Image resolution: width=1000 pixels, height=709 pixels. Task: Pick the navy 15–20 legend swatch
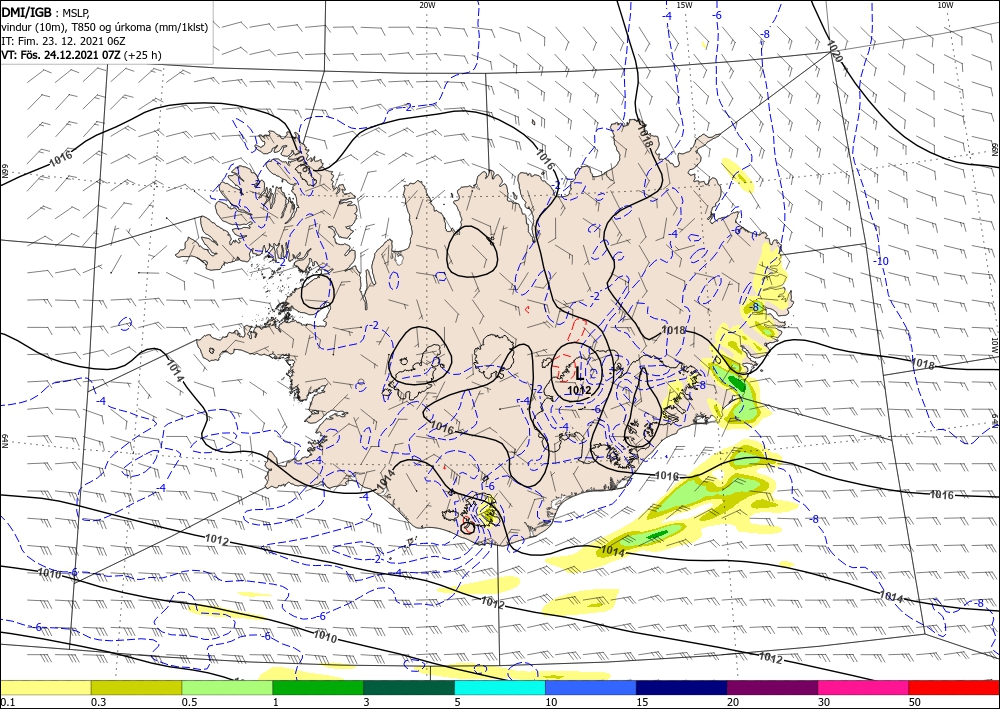pyautogui.click(x=682, y=687)
